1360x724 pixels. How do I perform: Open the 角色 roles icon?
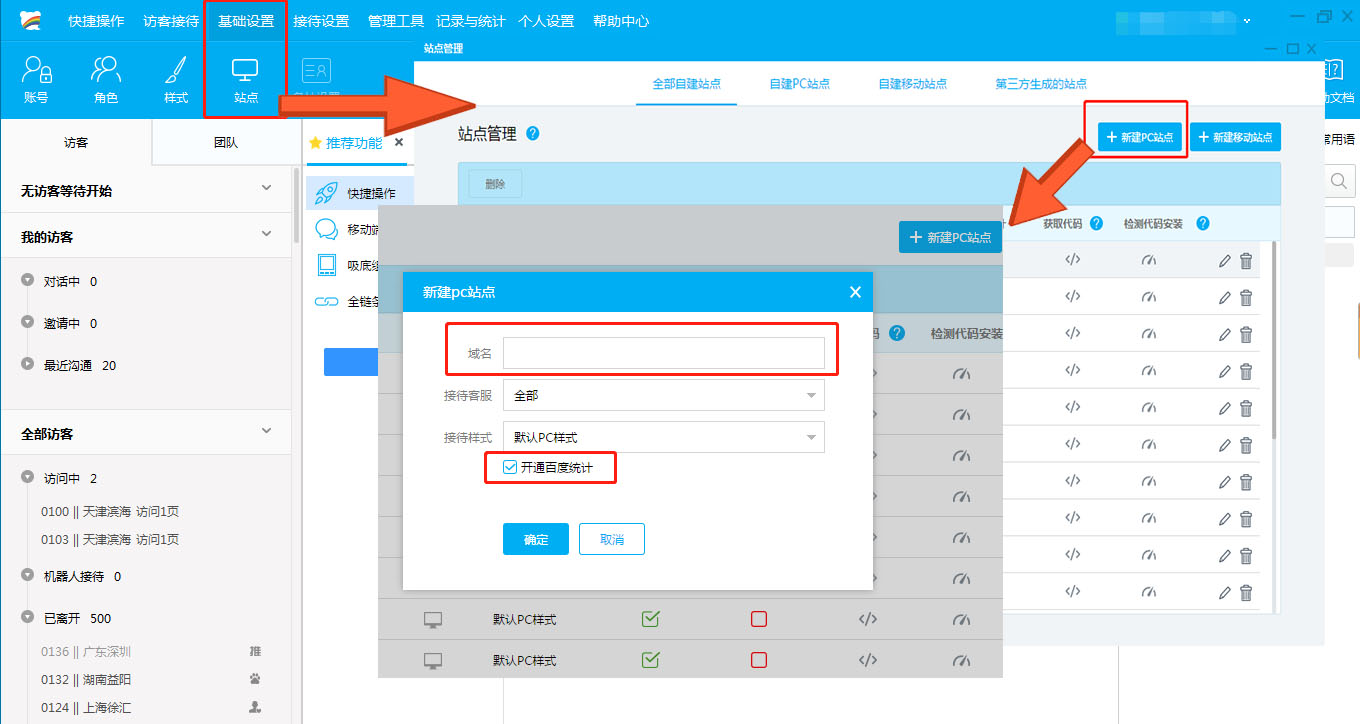[106, 71]
